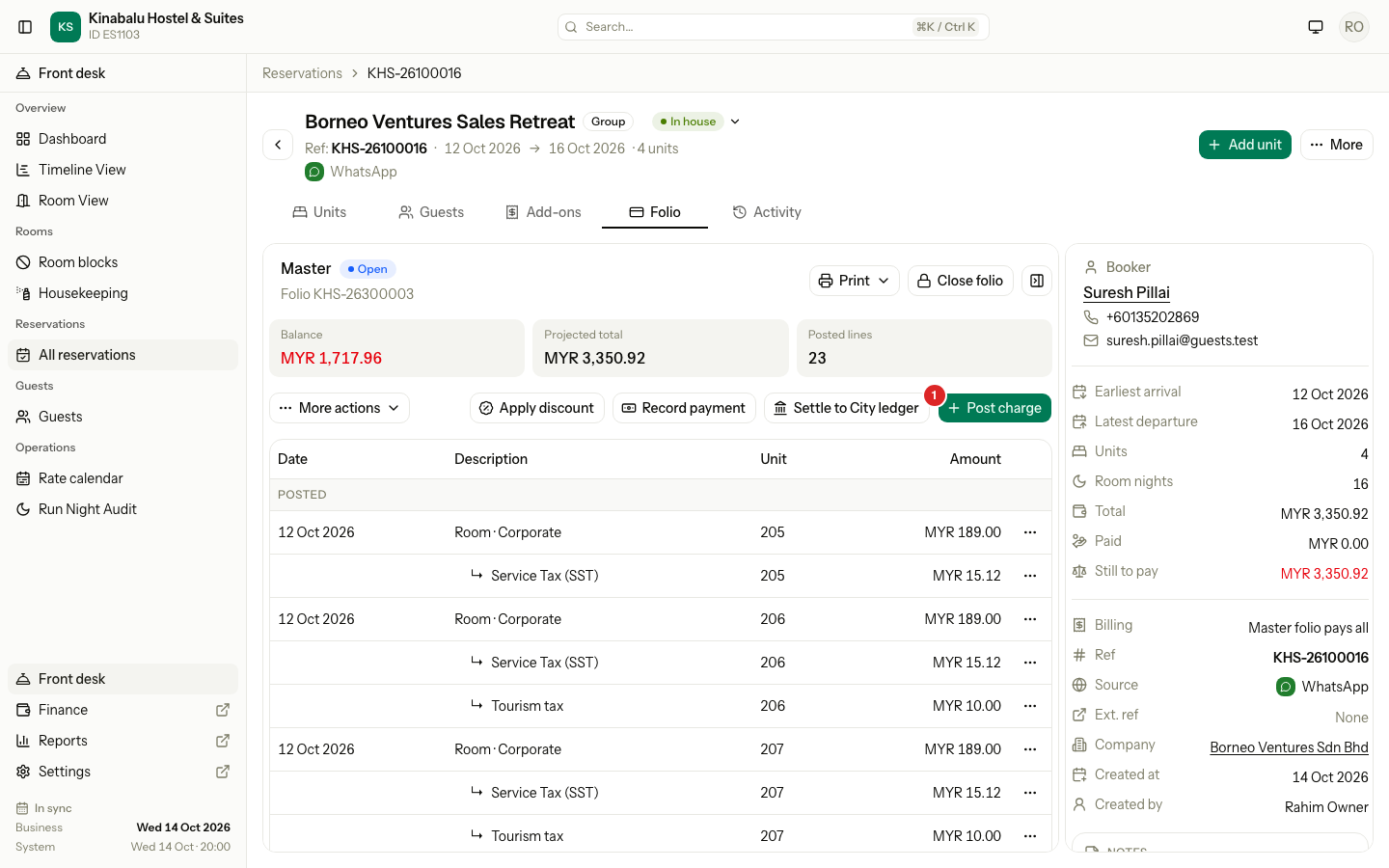Open Run Night Audit
This screenshot has height=868, width=1389.
tap(123, 509)
